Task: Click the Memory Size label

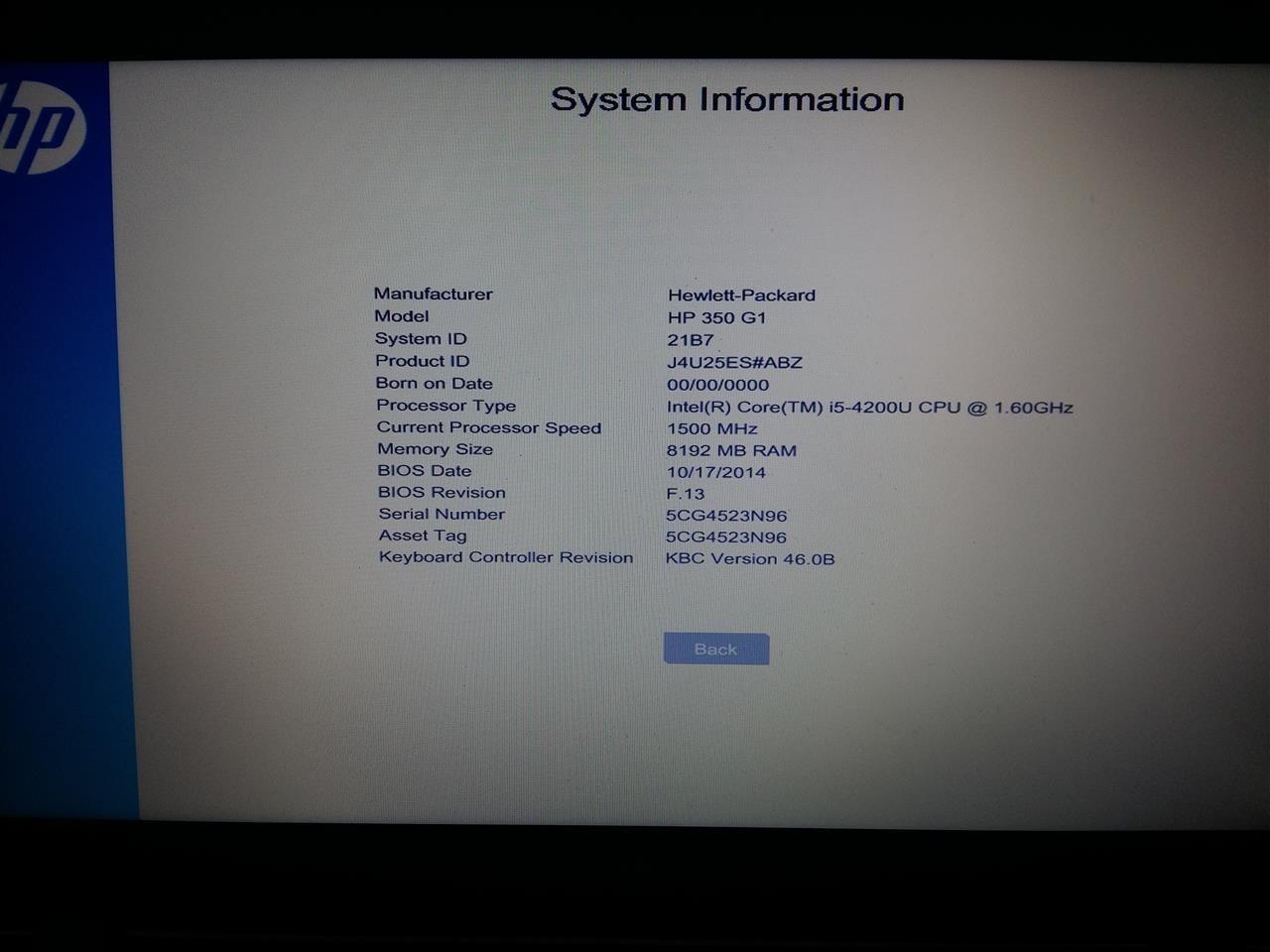Action: point(435,449)
